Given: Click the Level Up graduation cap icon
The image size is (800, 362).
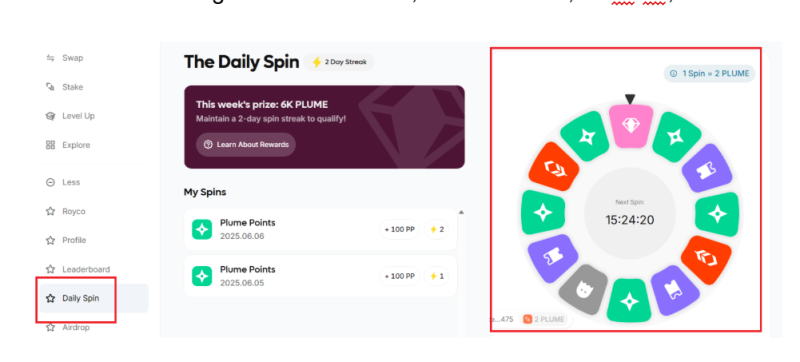Looking at the screenshot, I should [50, 116].
